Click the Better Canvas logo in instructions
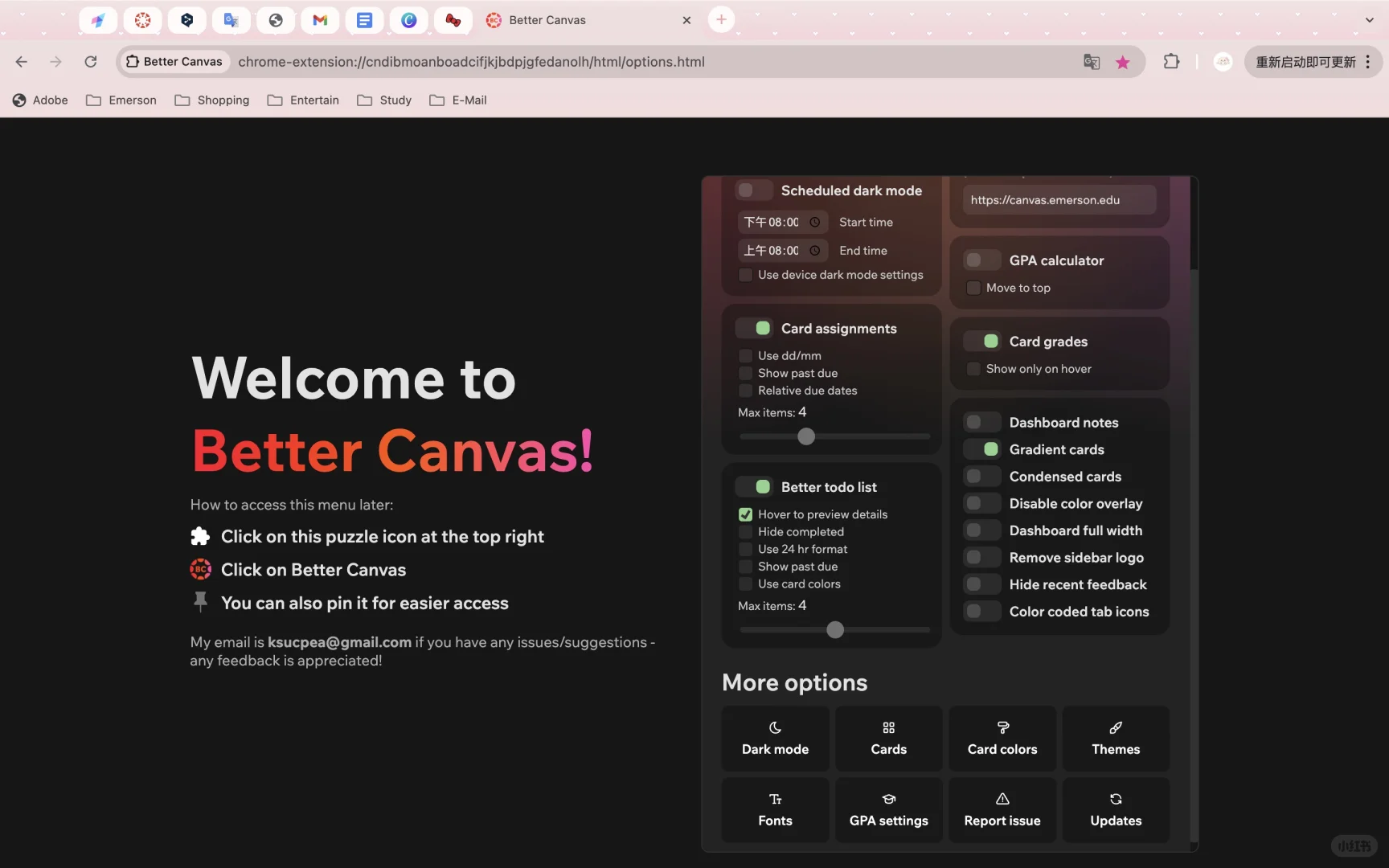This screenshot has height=868, width=1389. point(200,569)
